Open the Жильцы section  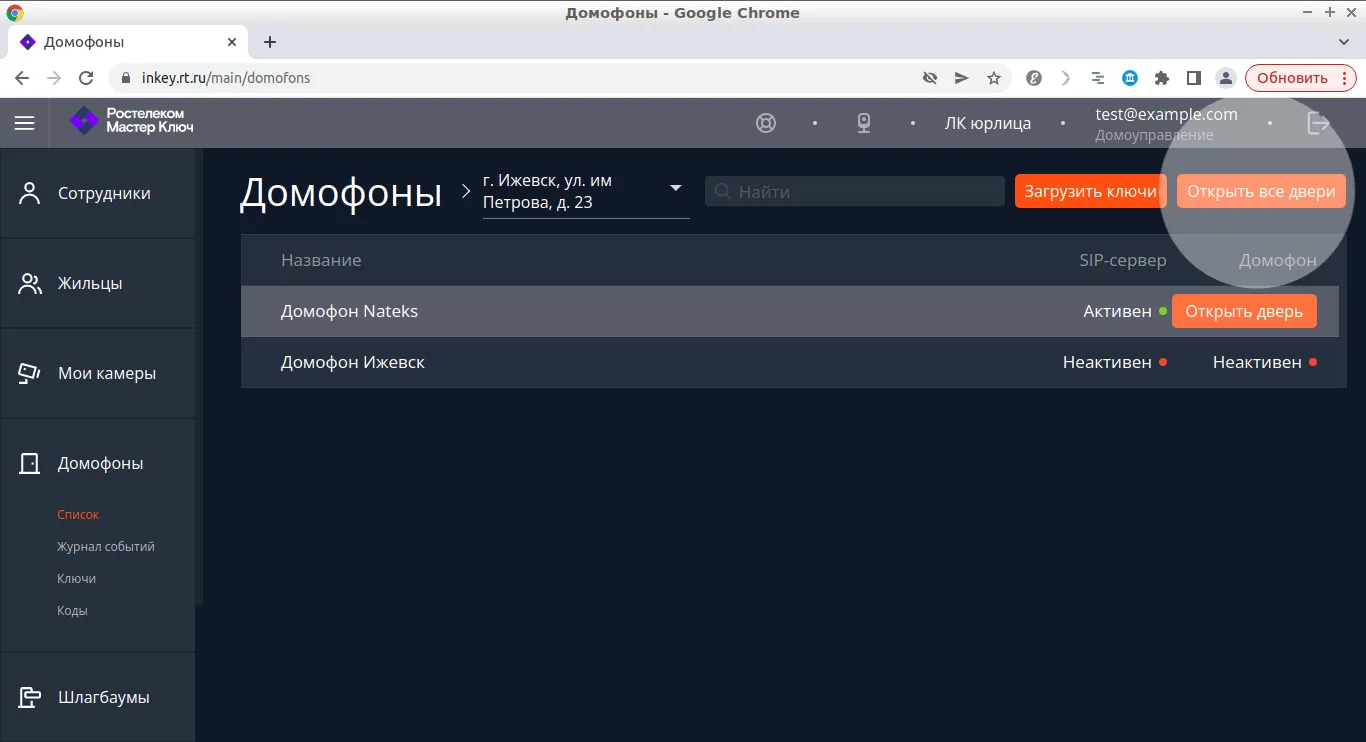98,283
